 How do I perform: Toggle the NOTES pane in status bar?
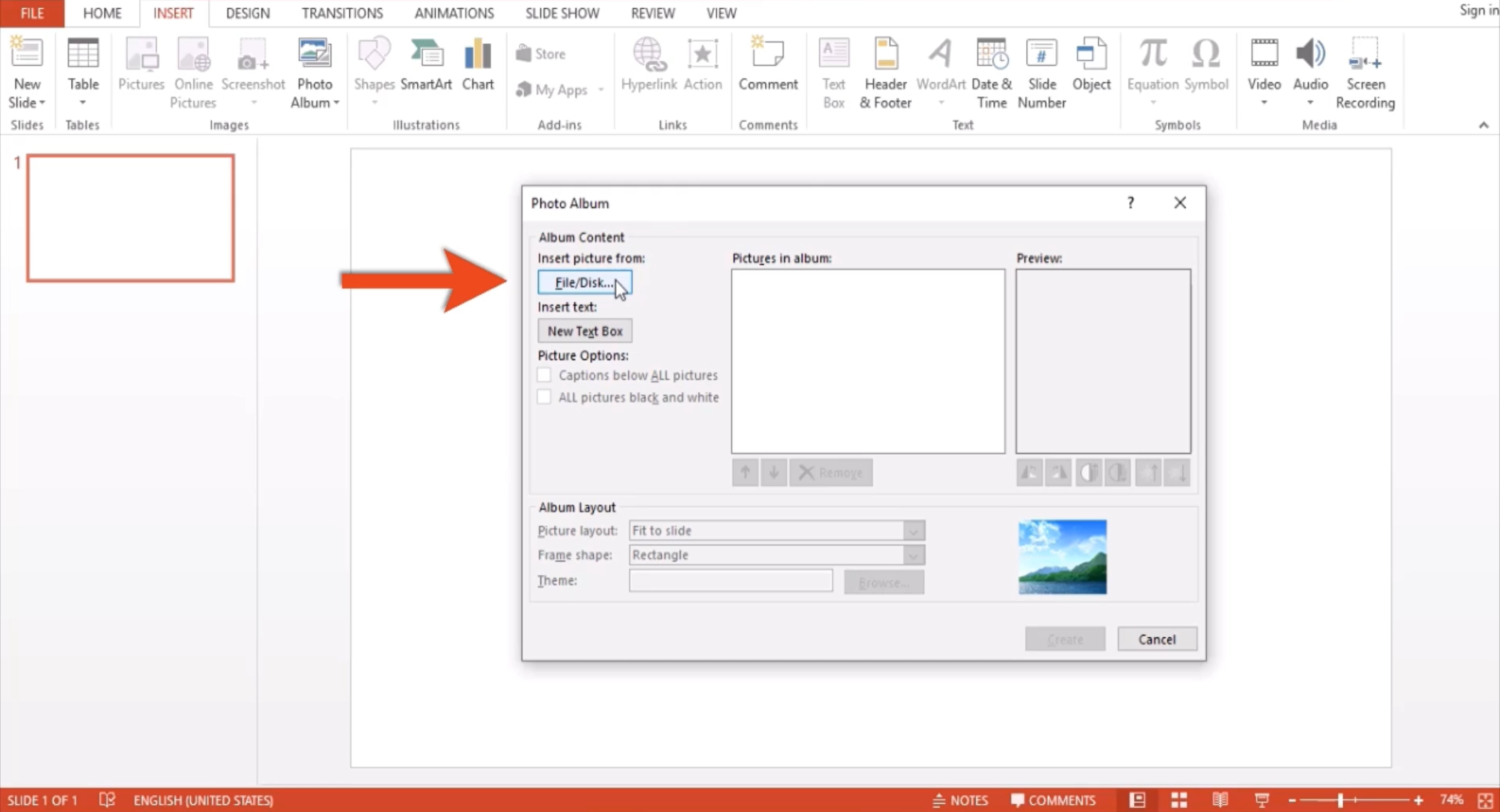(960, 800)
